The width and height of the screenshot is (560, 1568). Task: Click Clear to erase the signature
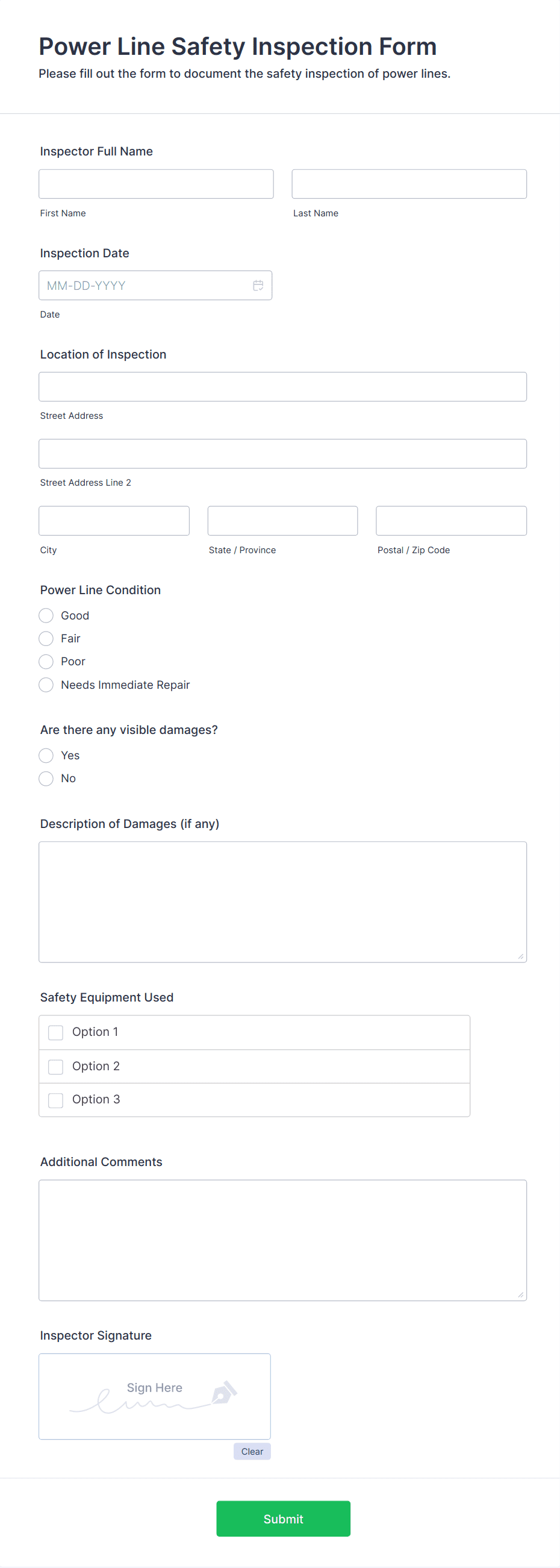252,1451
